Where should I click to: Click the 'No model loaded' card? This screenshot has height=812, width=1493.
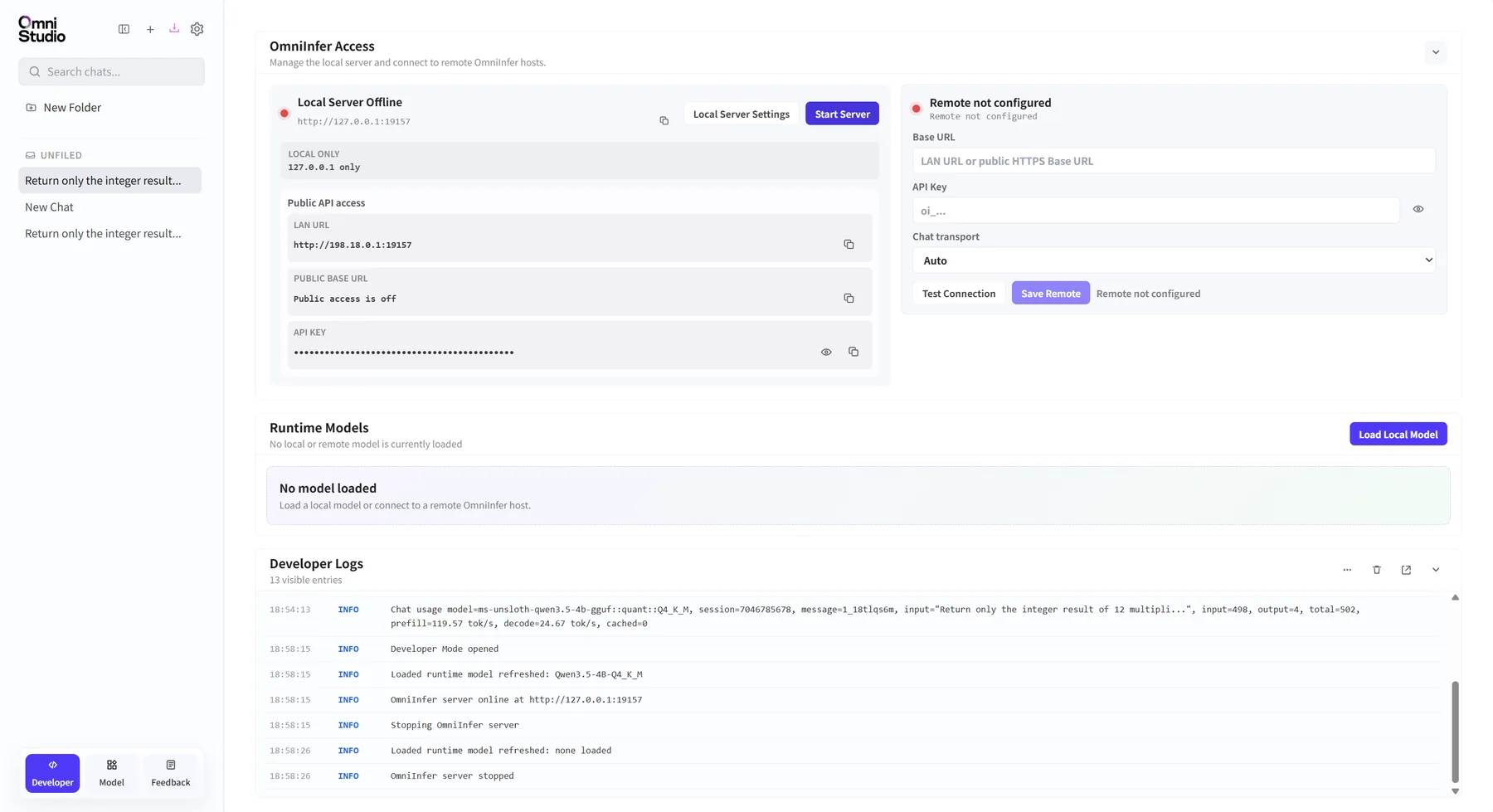coord(858,495)
